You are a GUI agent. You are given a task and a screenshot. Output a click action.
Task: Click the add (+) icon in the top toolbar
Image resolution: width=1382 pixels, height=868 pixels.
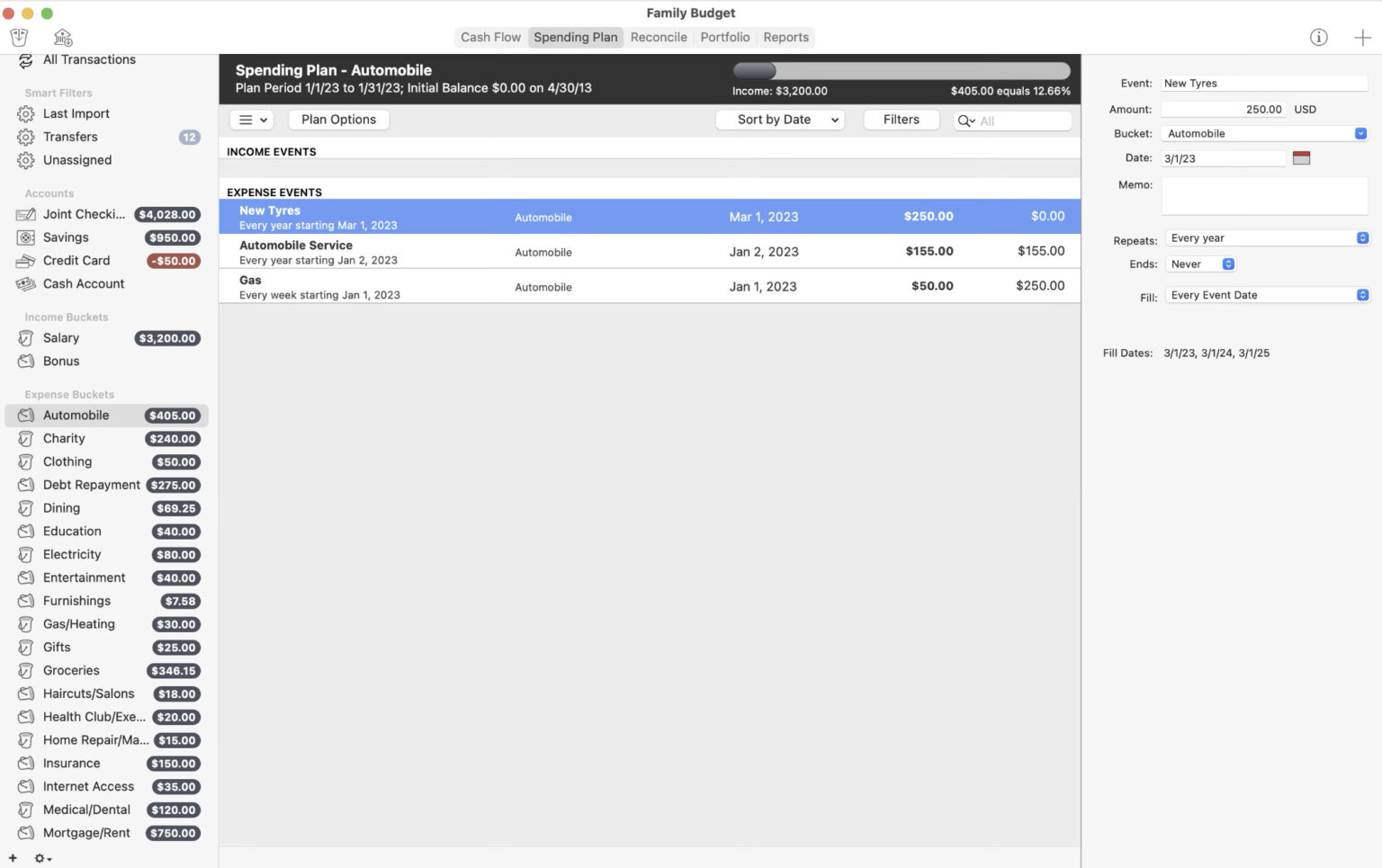point(1361,37)
